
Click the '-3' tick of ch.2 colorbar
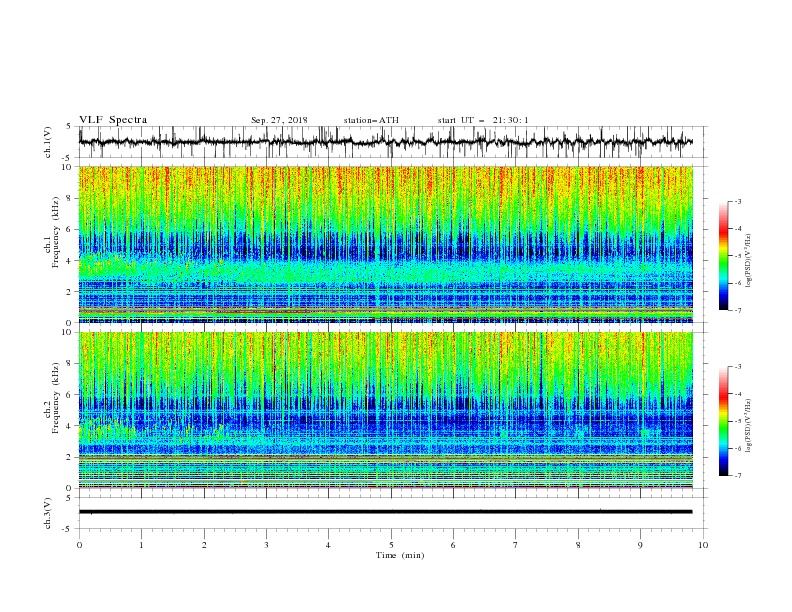[737, 367]
